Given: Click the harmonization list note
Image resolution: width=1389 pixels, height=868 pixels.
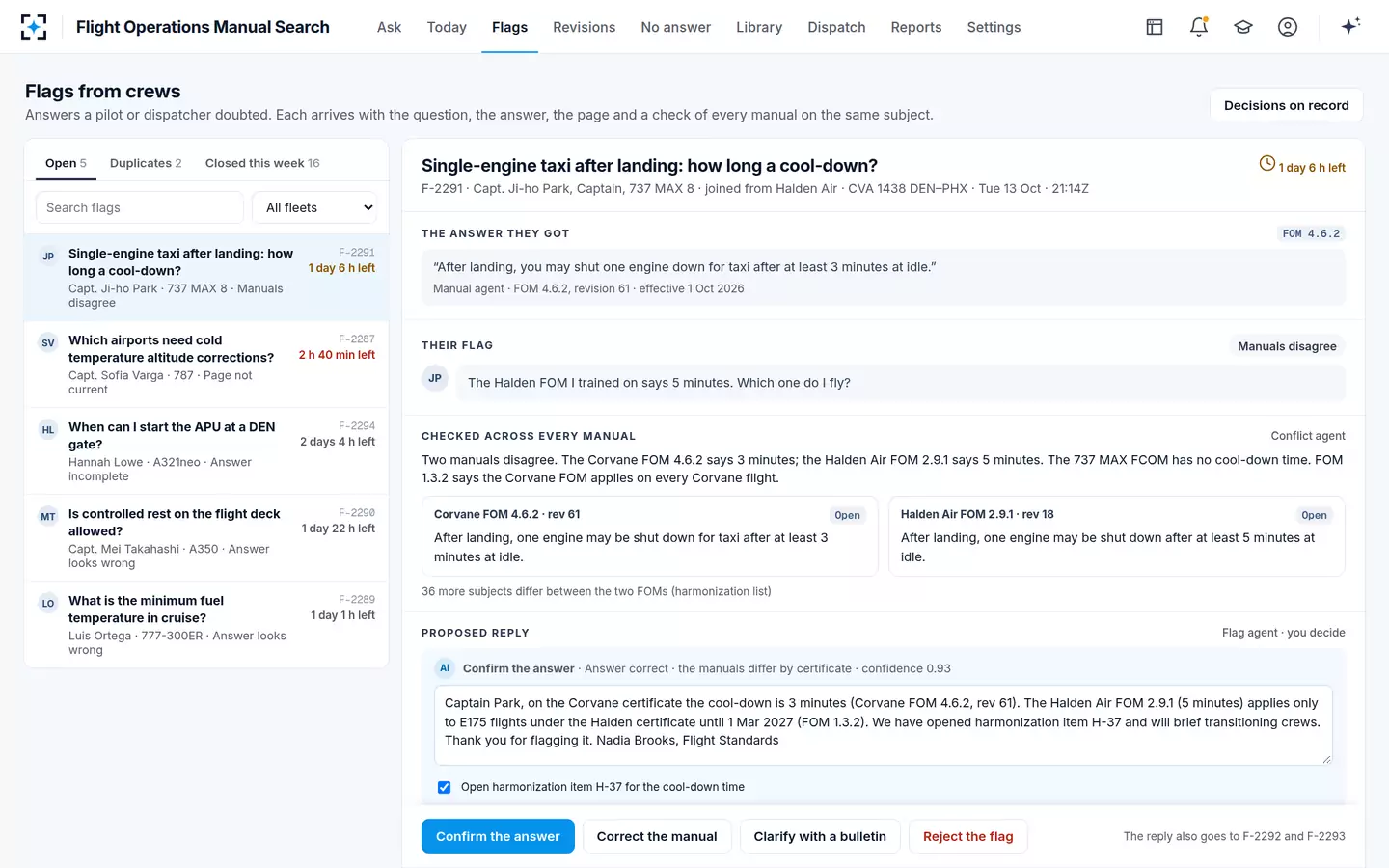Looking at the screenshot, I should pyautogui.click(x=596, y=591).
